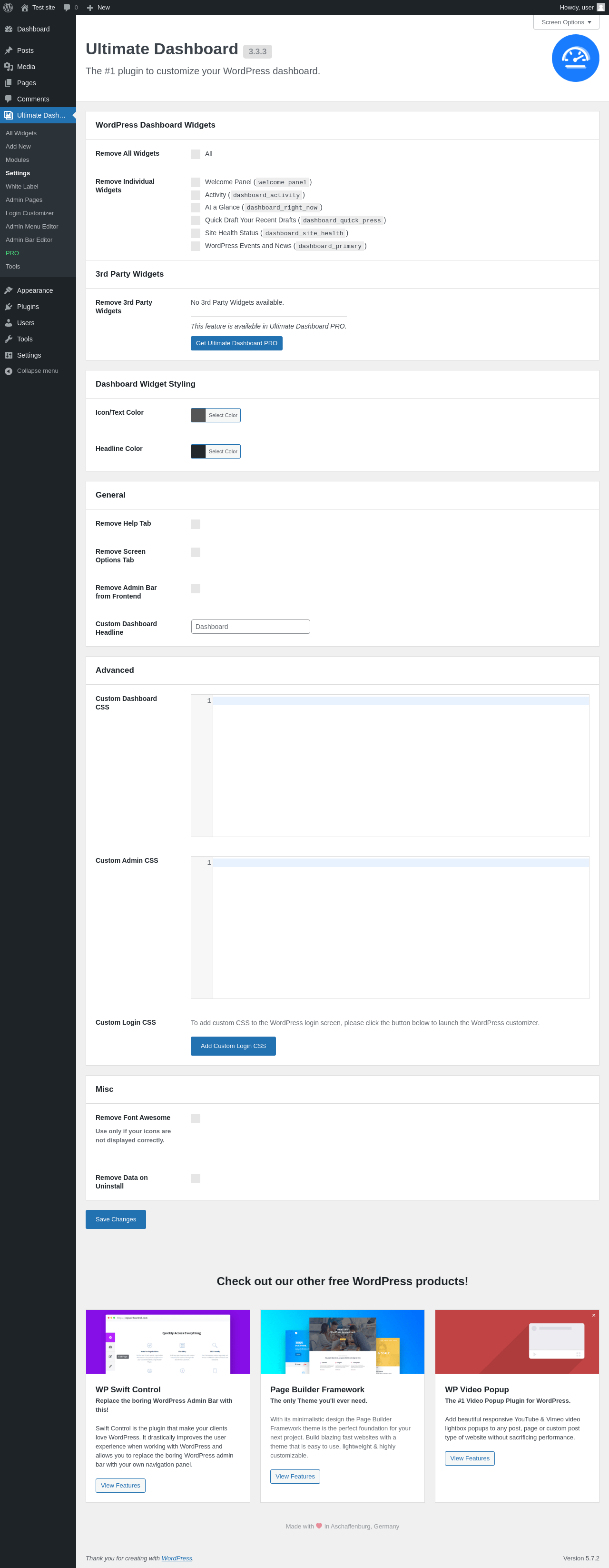Click the Appearance paintbrush icon
The image size is (609, 1568).
click(x=9, y=290)
